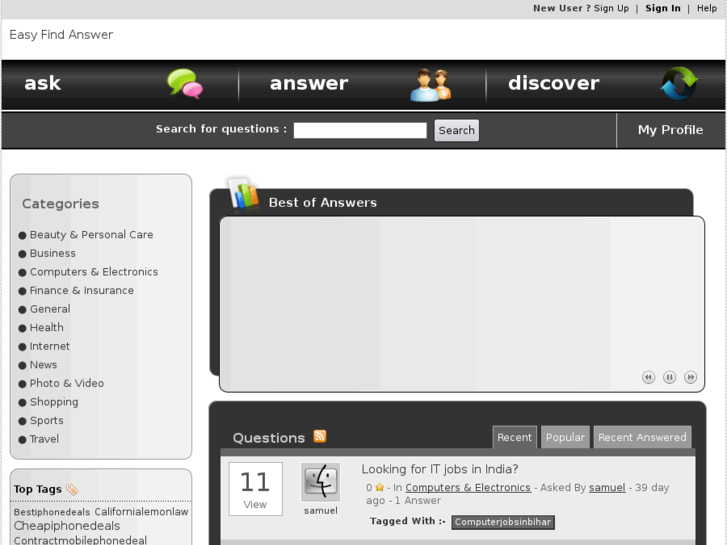Focus the Search for questions field
727x545 pixels.
coord(360,130)
